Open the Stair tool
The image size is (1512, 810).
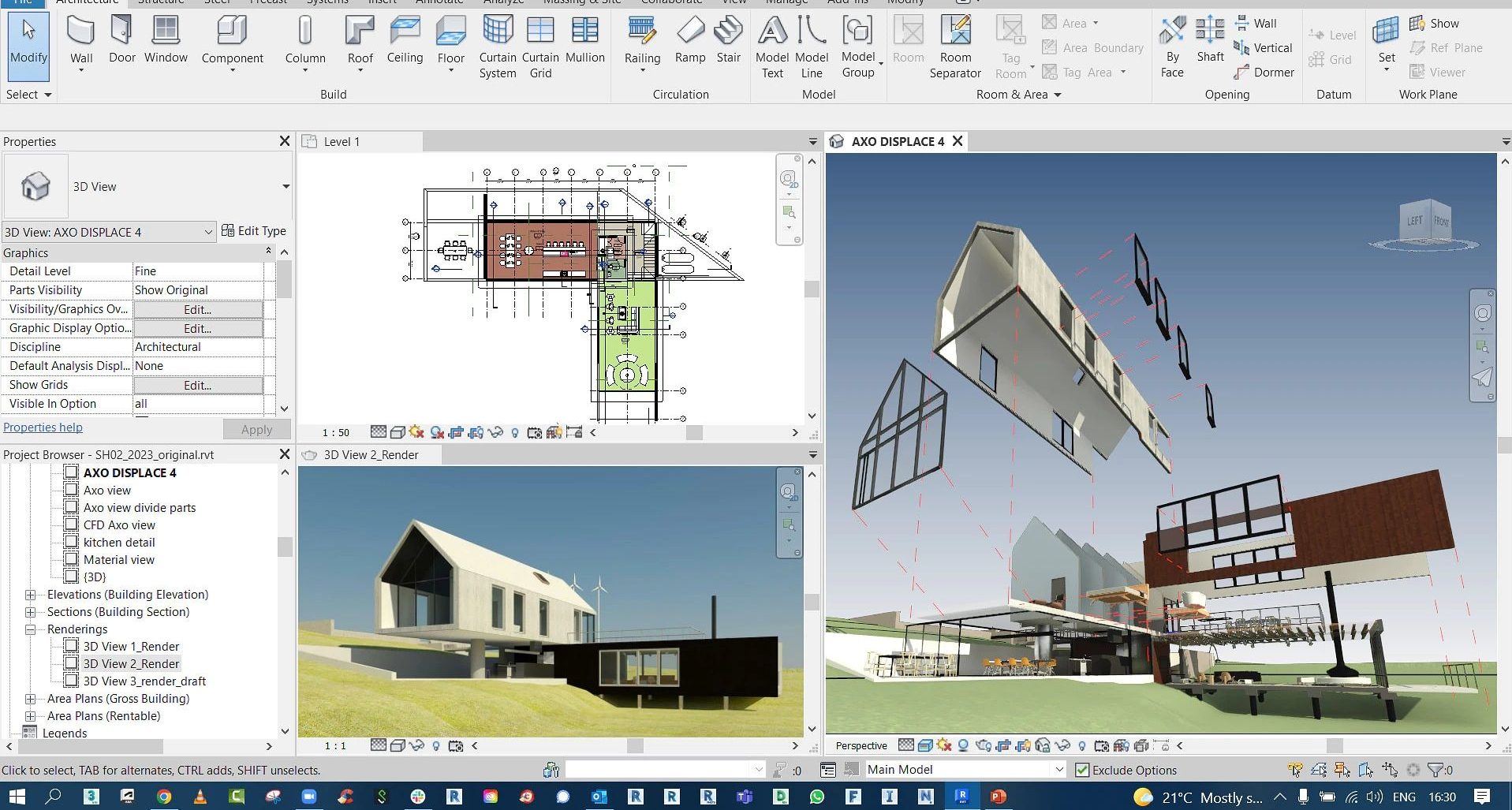click(x=727, y=39)
